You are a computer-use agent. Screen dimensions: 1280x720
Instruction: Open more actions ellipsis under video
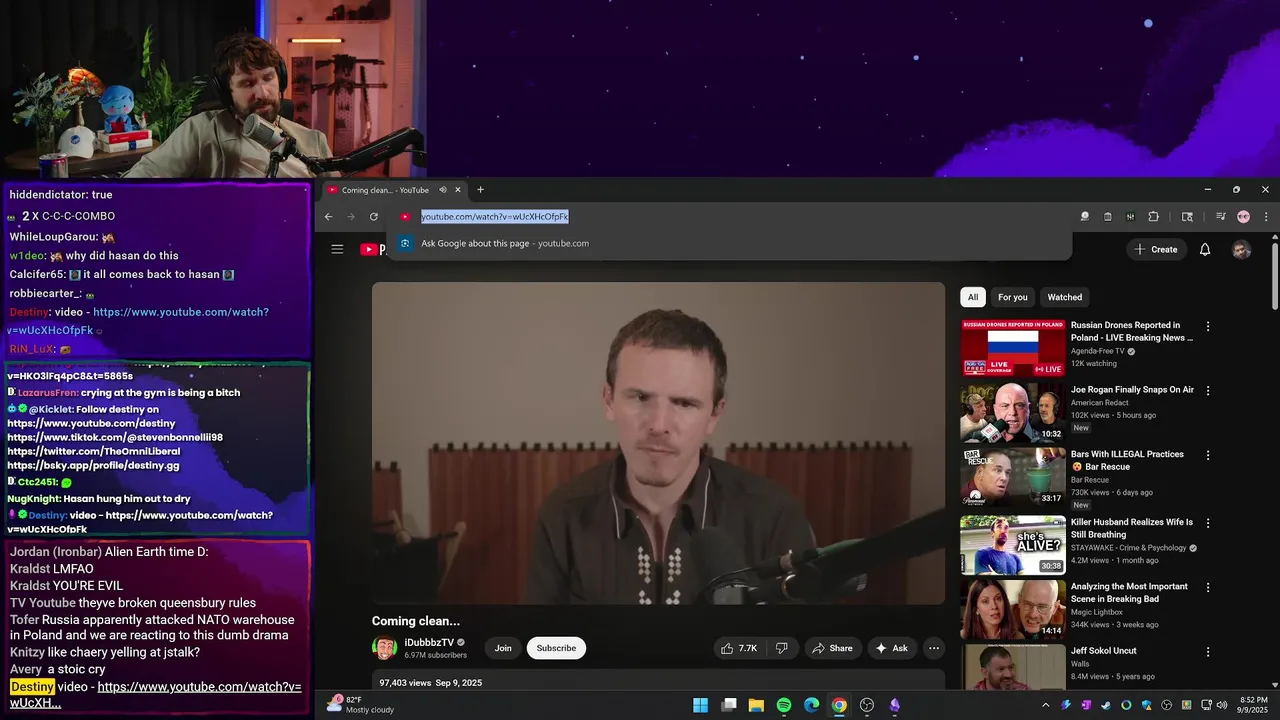tap(934, 648)
